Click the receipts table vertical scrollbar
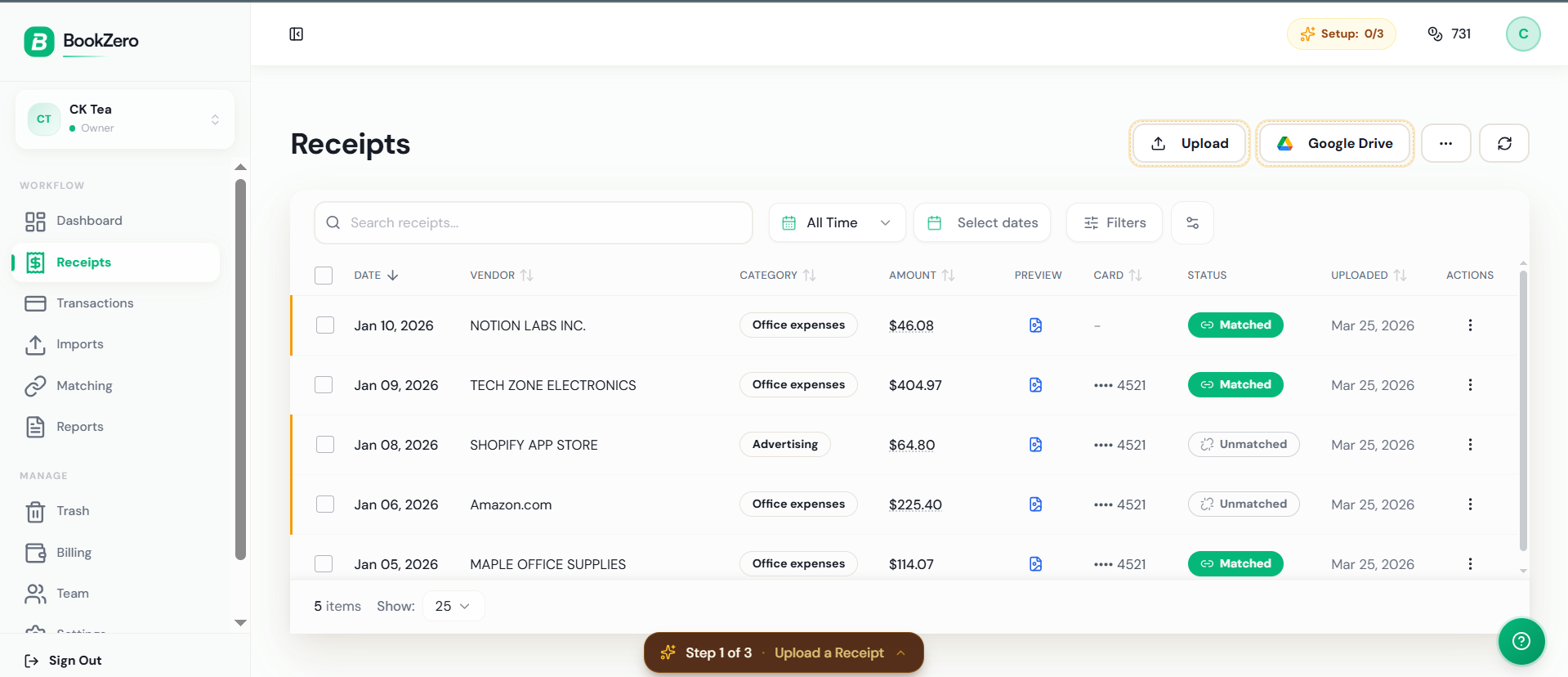Screen dimensions: 1568x677 (1523, 410)
